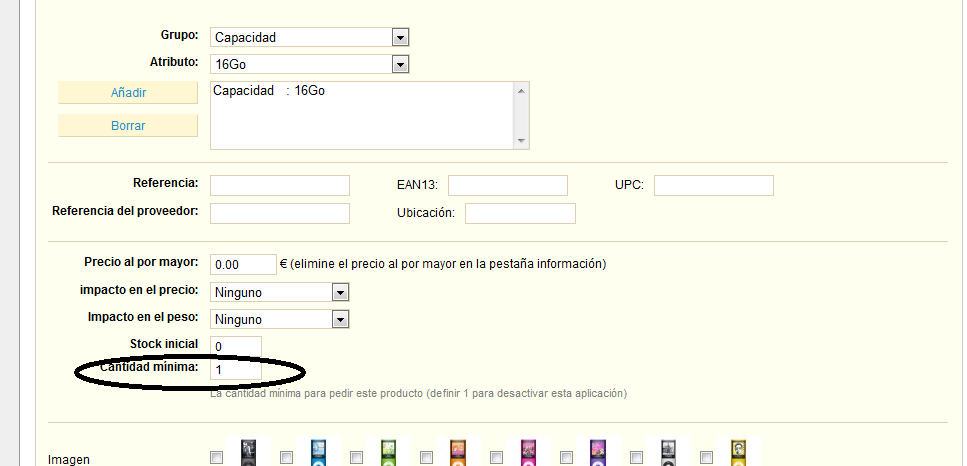Screen dimensions: 967x466
Task: Click the Referencia input field
Action: pos(280,185)
